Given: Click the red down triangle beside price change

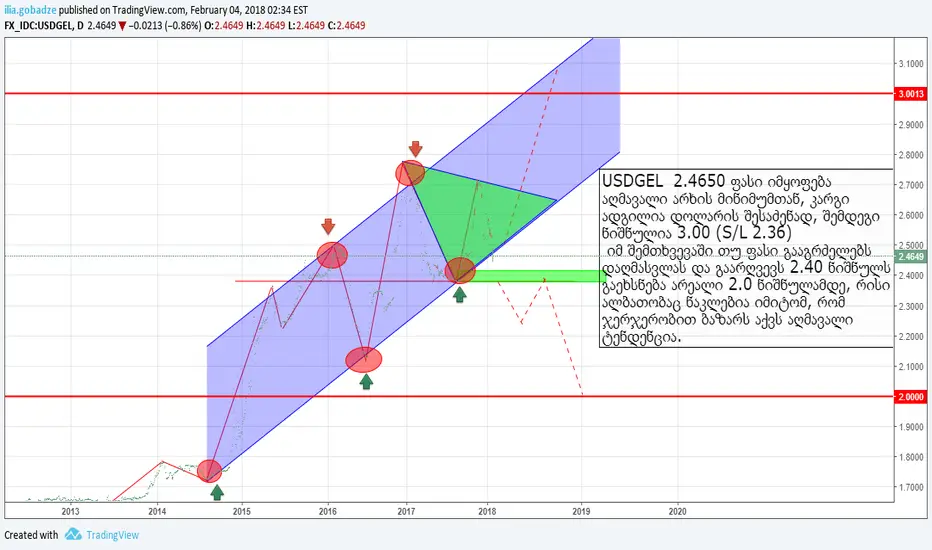Looking at the screenshot, I should (122, 26).
